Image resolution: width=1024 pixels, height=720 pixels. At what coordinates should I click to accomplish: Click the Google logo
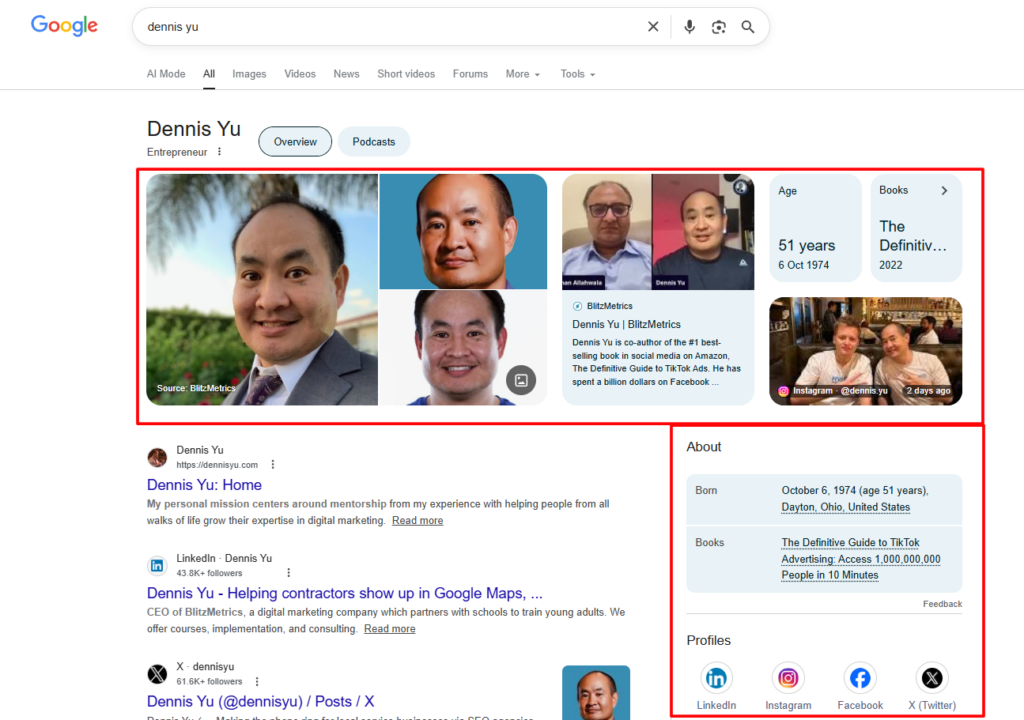tap(64, 26)
